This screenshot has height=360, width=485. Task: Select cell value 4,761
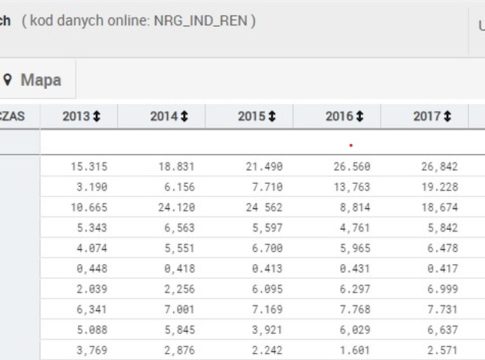tap(355, 228)
